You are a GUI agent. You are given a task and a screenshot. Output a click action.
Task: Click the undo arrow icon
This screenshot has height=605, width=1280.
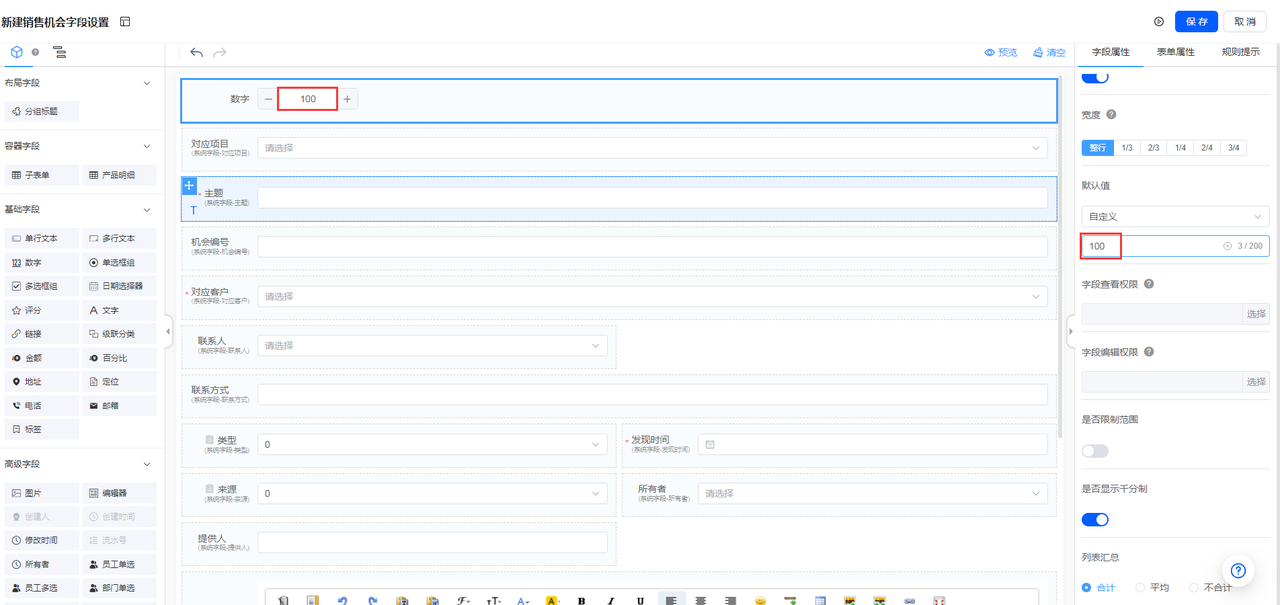pos(196,53)
